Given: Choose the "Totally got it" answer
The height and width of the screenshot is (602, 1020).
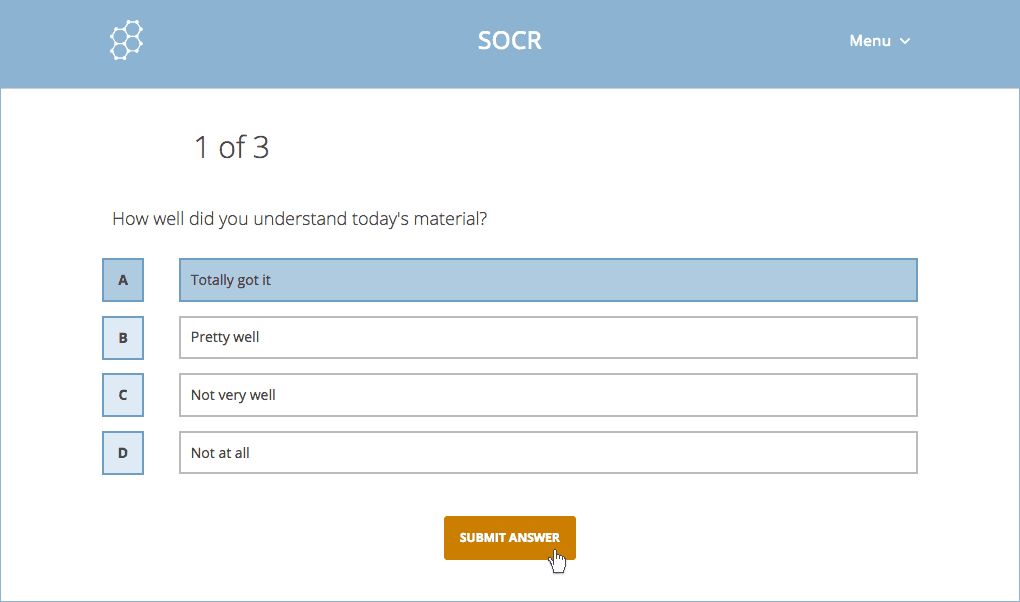Looking at the screenshot, I should pos(548,280).
